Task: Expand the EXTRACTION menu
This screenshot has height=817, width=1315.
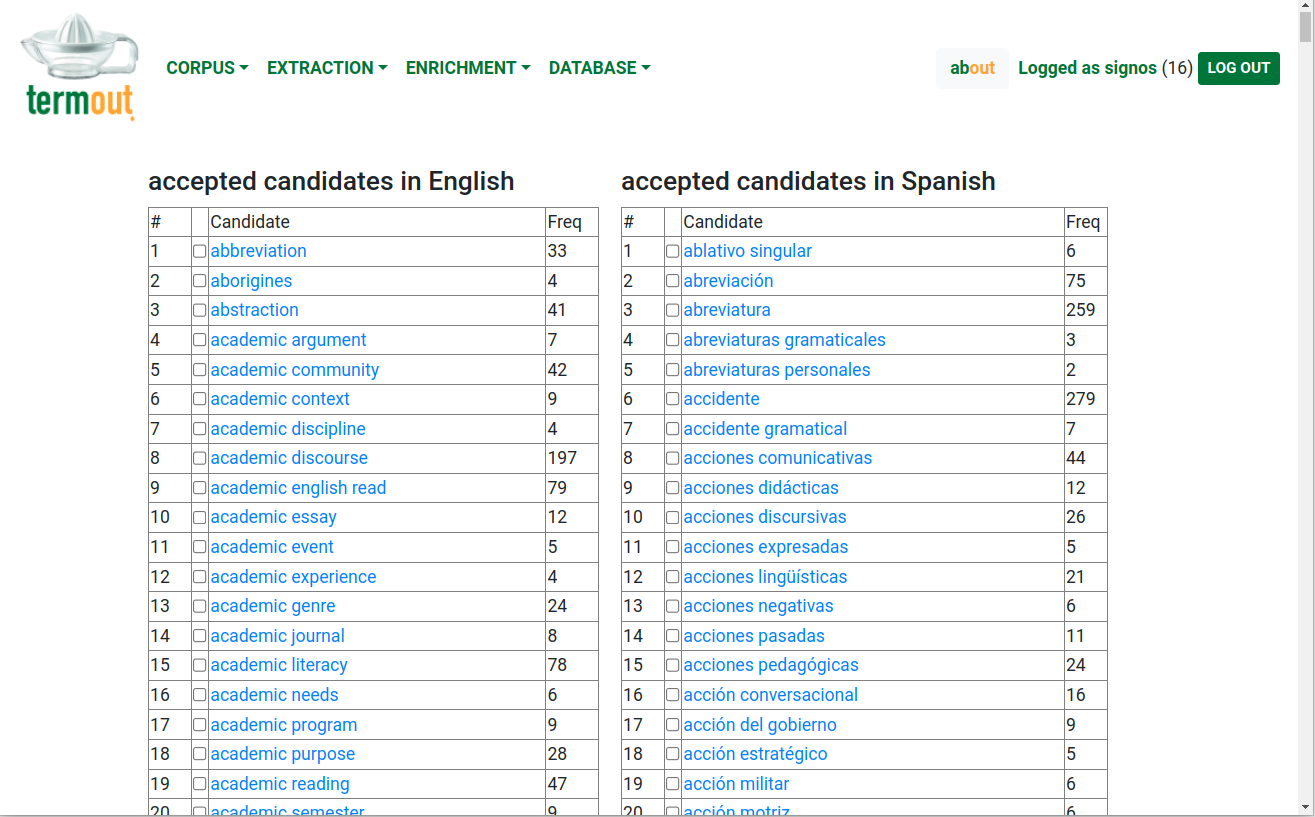Action: [326, 68]
